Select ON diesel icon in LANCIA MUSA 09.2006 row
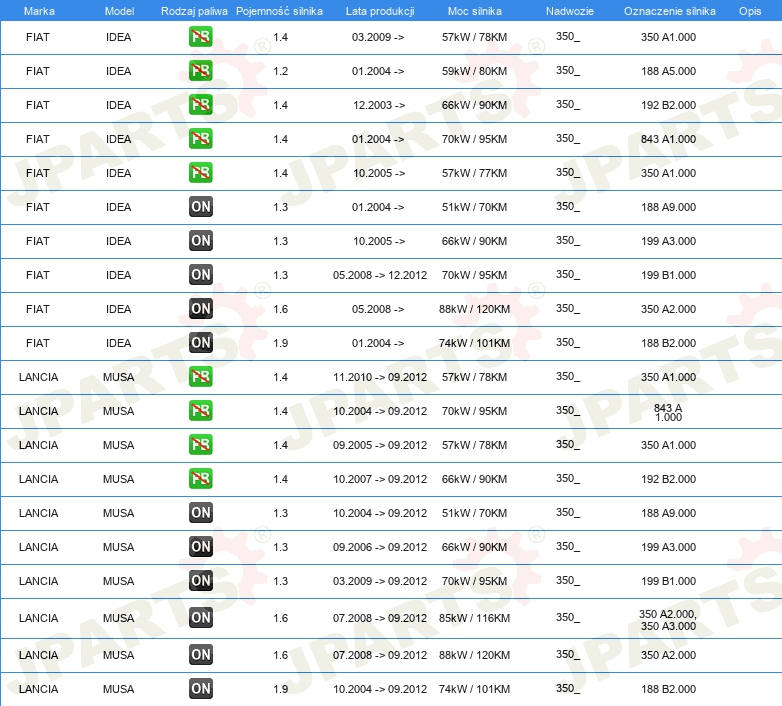 click(200, 546)
